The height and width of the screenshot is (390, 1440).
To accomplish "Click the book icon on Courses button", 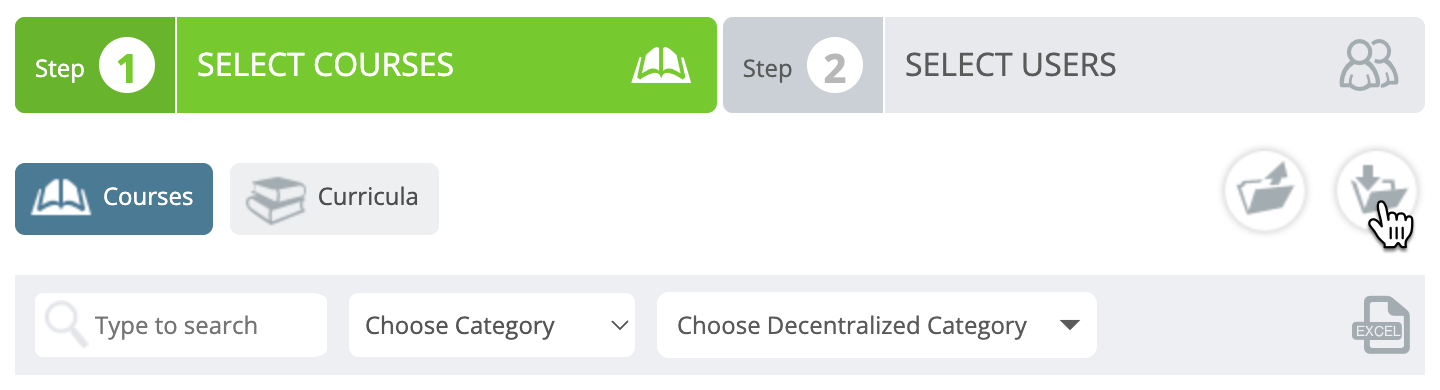I will click(62, 198).
